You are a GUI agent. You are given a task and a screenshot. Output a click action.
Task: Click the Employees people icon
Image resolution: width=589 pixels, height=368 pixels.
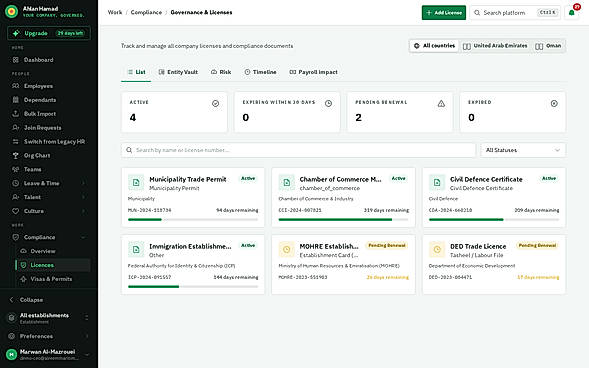point(15,86)
